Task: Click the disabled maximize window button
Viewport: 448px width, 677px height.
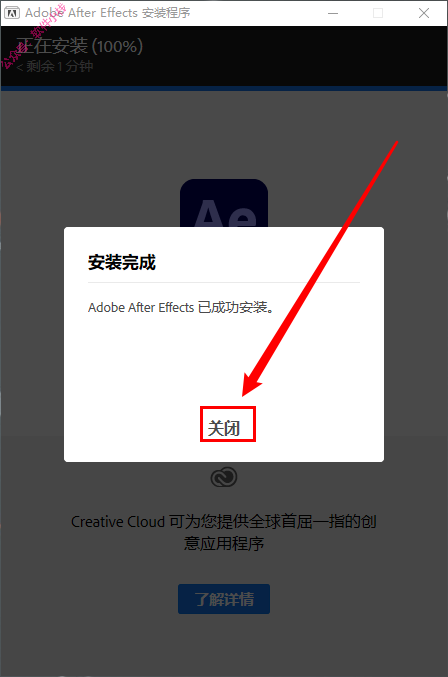Action: click(x=378, y=13)
